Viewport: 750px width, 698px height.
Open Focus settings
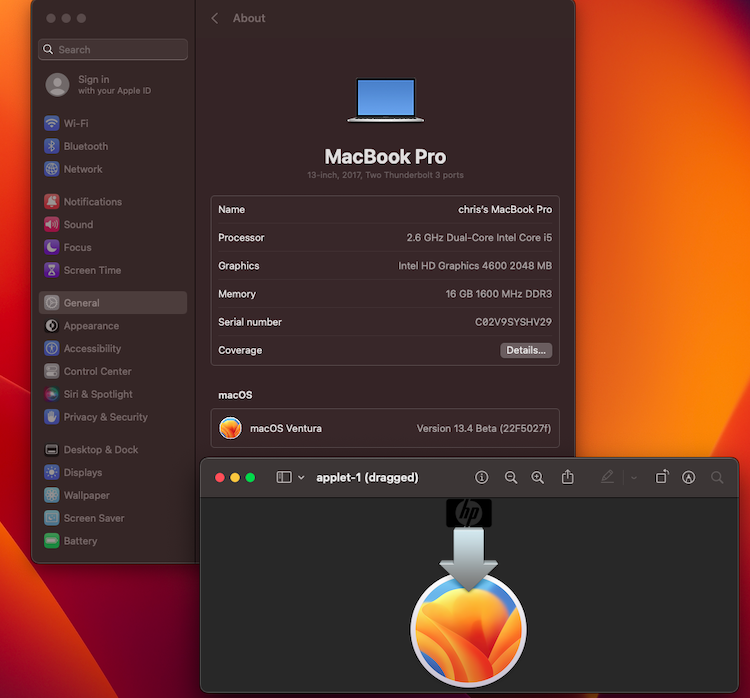pos(113,247)
